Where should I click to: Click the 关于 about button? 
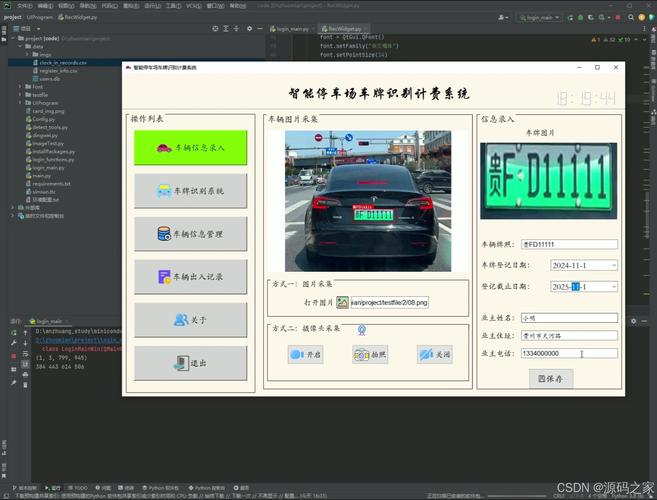point(190,320)
